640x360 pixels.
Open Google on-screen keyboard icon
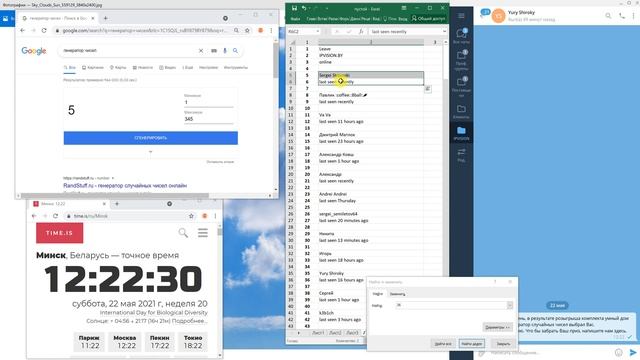(213, 51)
